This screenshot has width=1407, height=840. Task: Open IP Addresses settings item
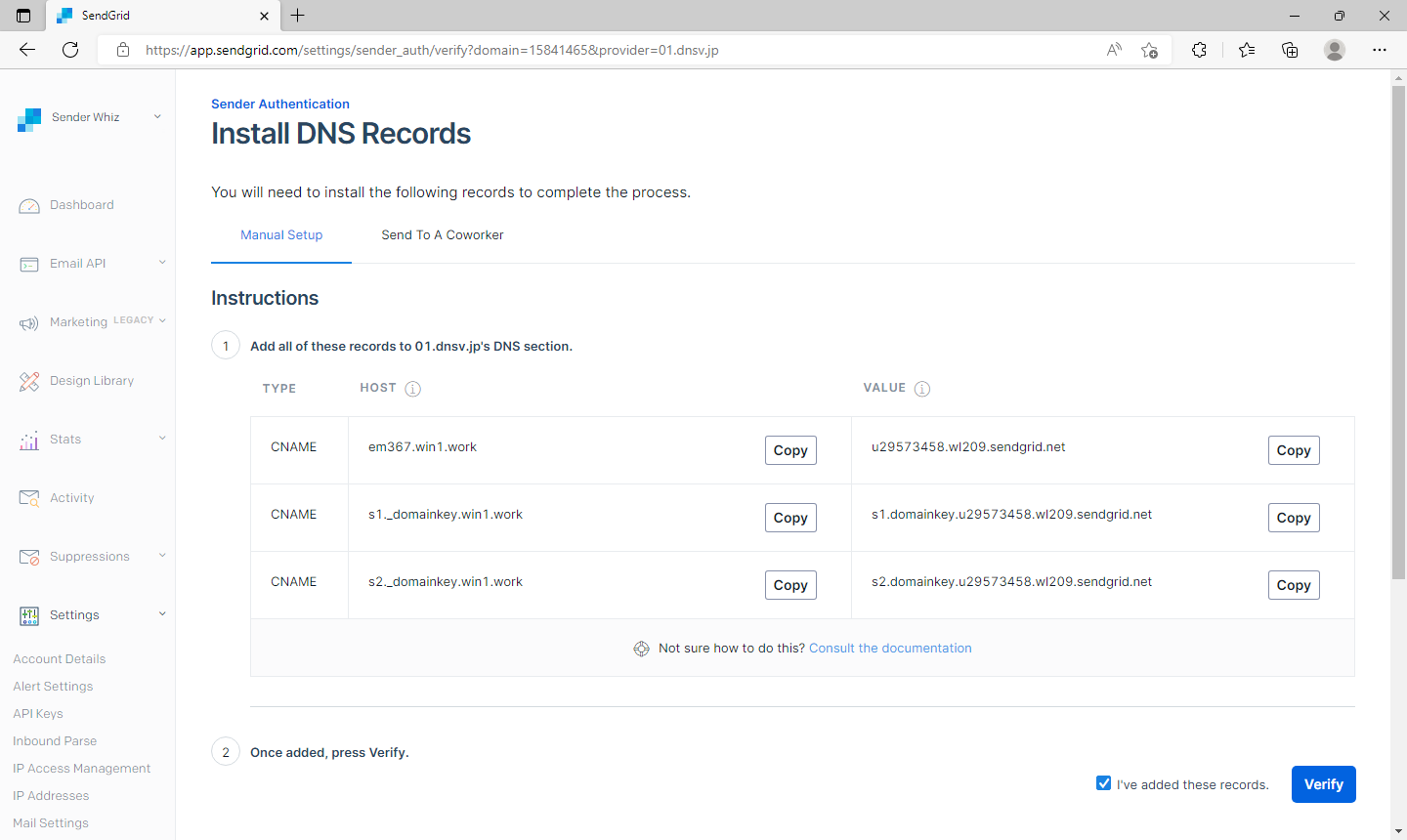click(51, 796)
